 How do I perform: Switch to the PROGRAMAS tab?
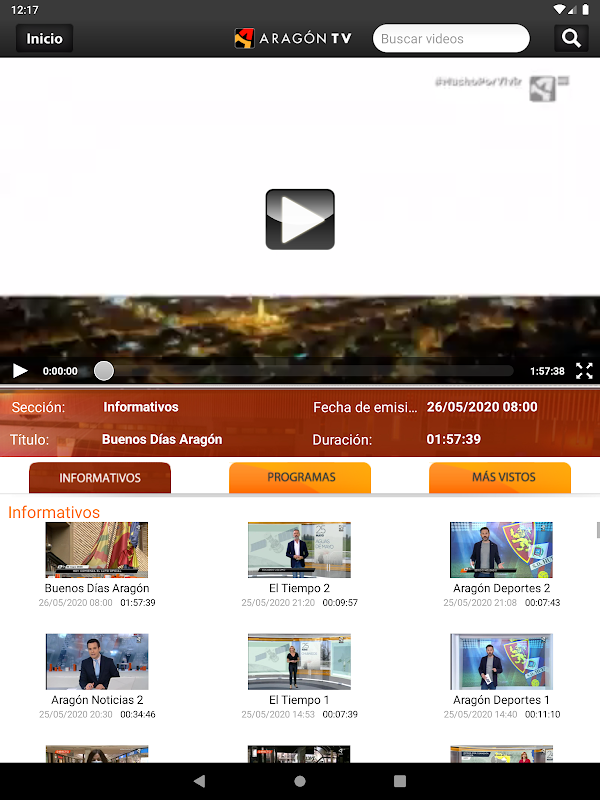pyautogui.click(x=300, y=478)
